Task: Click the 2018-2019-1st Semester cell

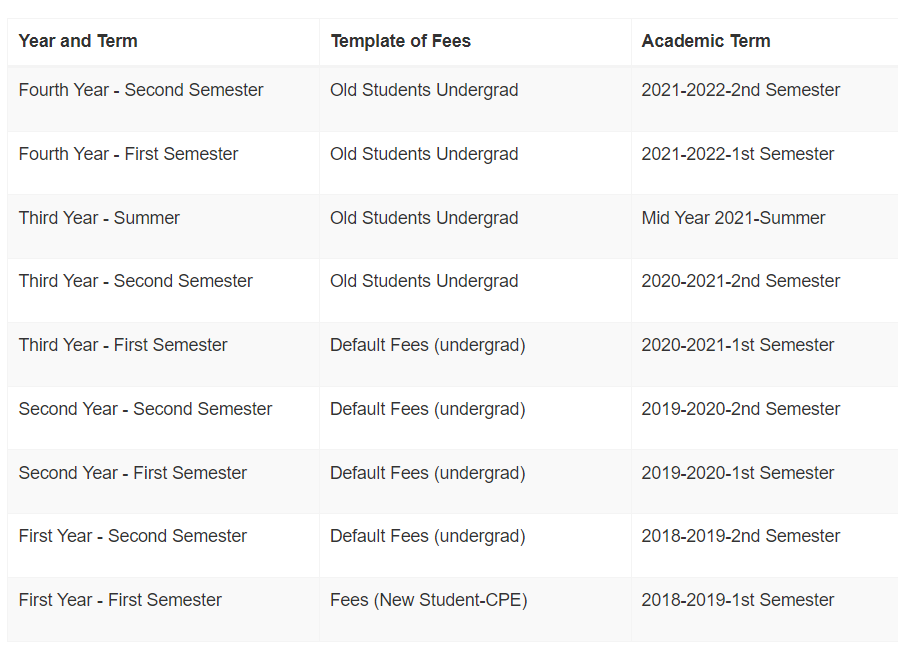Action: (x=738, y=600)
